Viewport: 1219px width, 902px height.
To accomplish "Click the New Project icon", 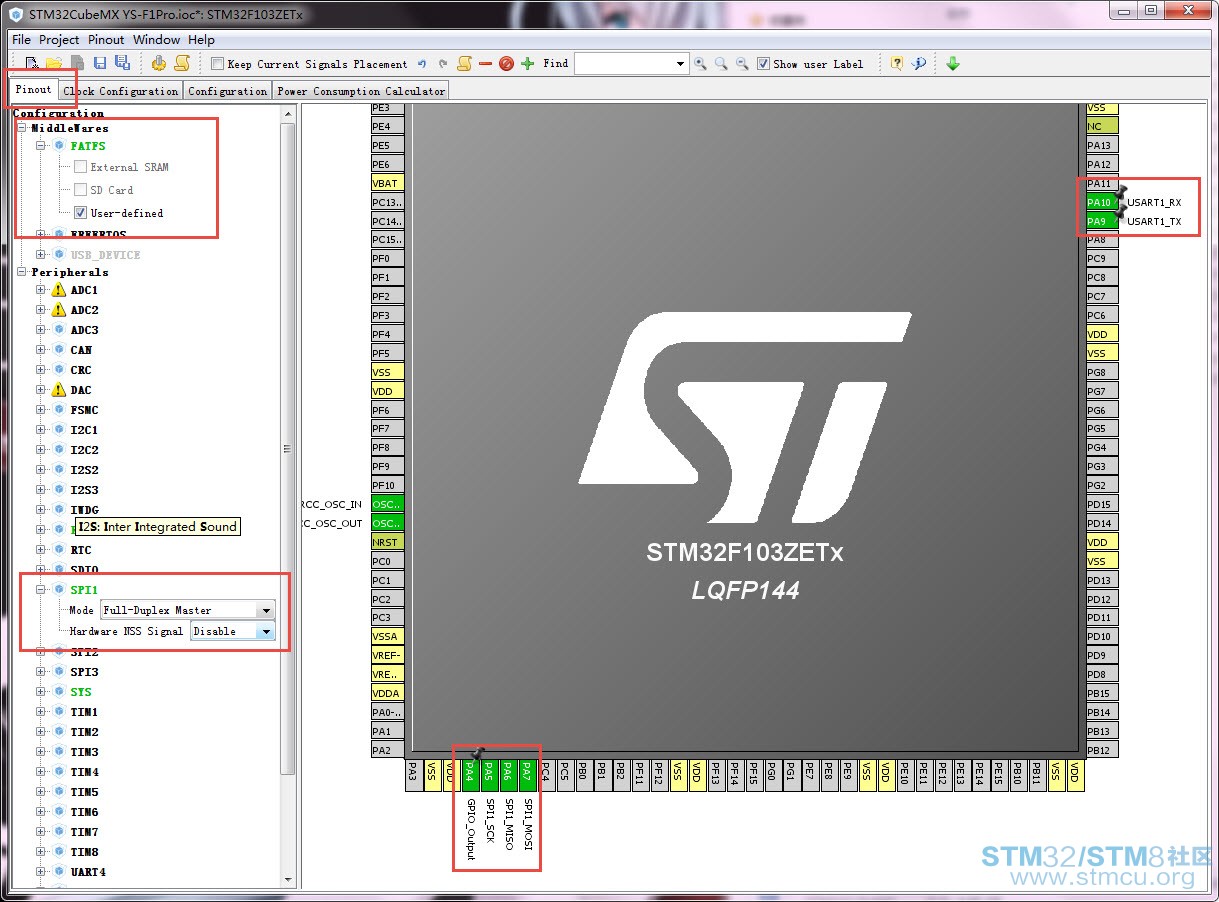I will coord(33,64).
